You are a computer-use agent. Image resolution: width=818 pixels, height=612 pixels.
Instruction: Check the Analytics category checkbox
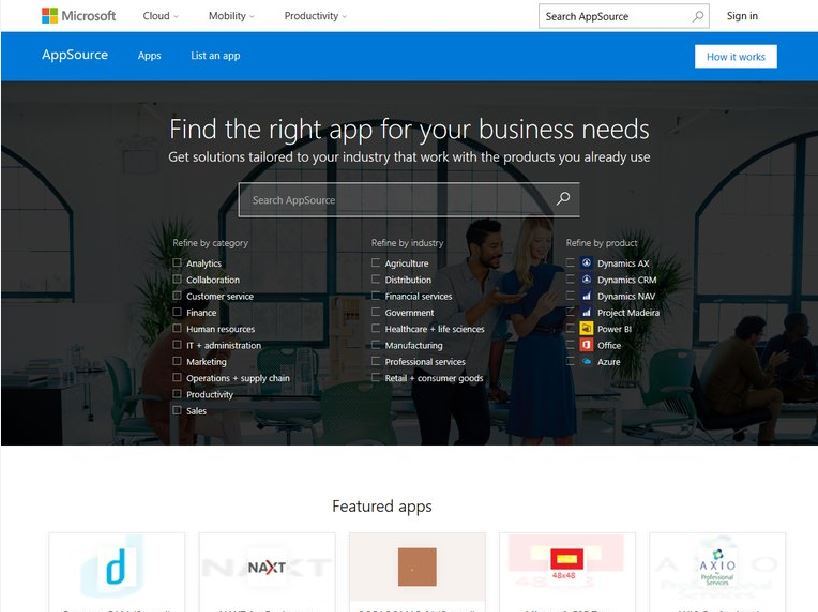coord(177,262)
